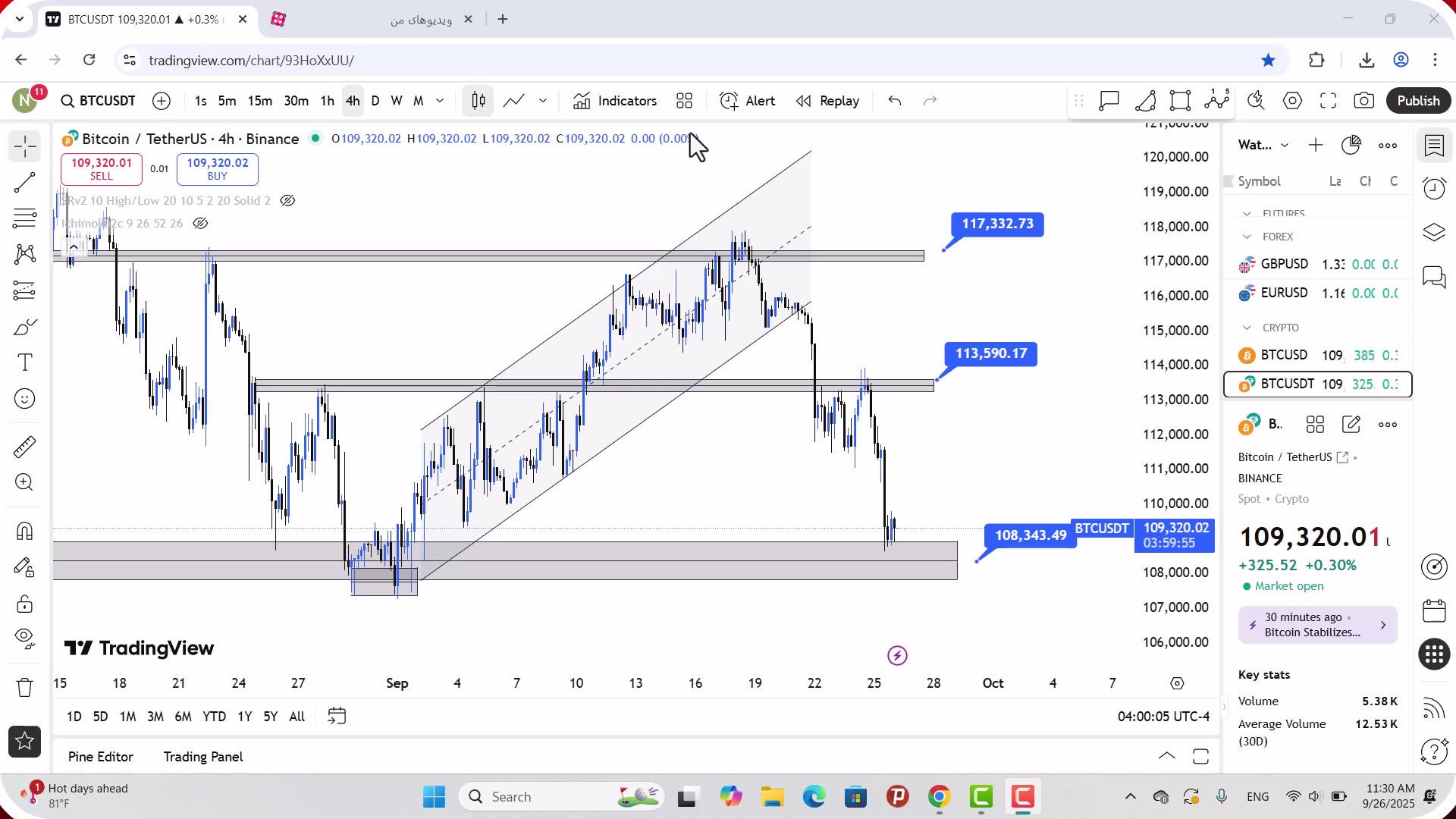1456x819 pixels.
Task: Start bar Replay mode
Action: [827, 101]
